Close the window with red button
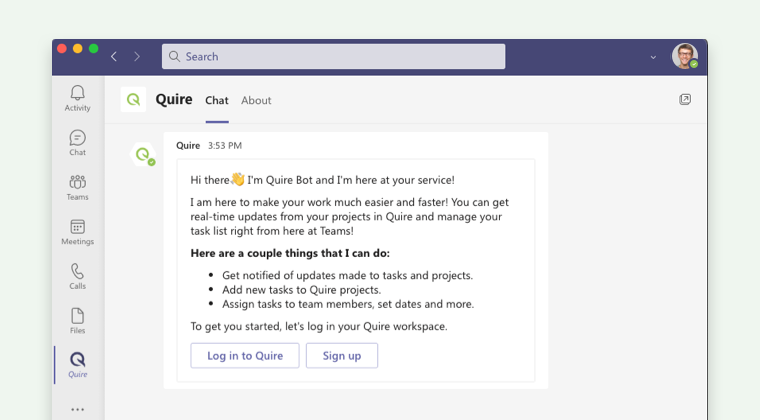760x420 pixels. 62,48
